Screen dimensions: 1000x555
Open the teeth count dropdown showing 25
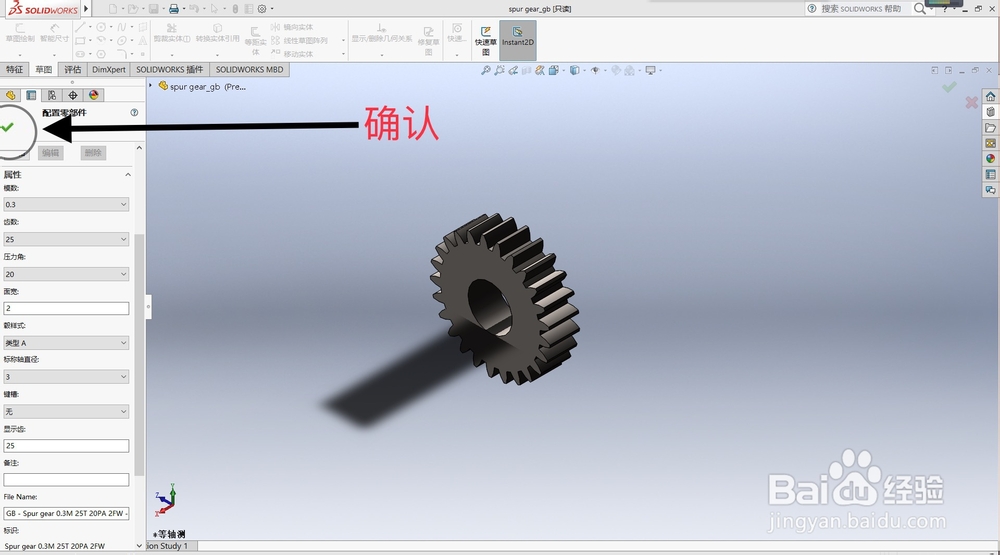[x=66, y=239]
